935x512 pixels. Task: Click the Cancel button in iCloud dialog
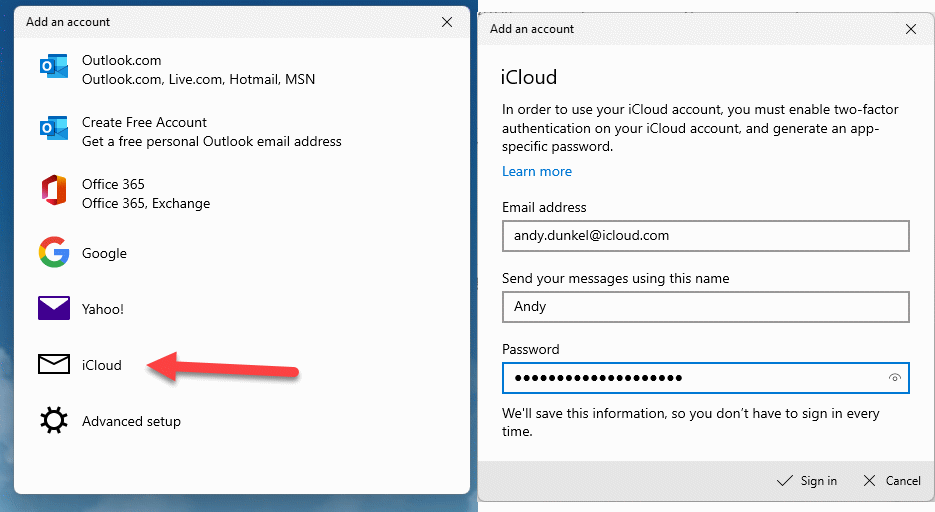[x=891, y=480]
